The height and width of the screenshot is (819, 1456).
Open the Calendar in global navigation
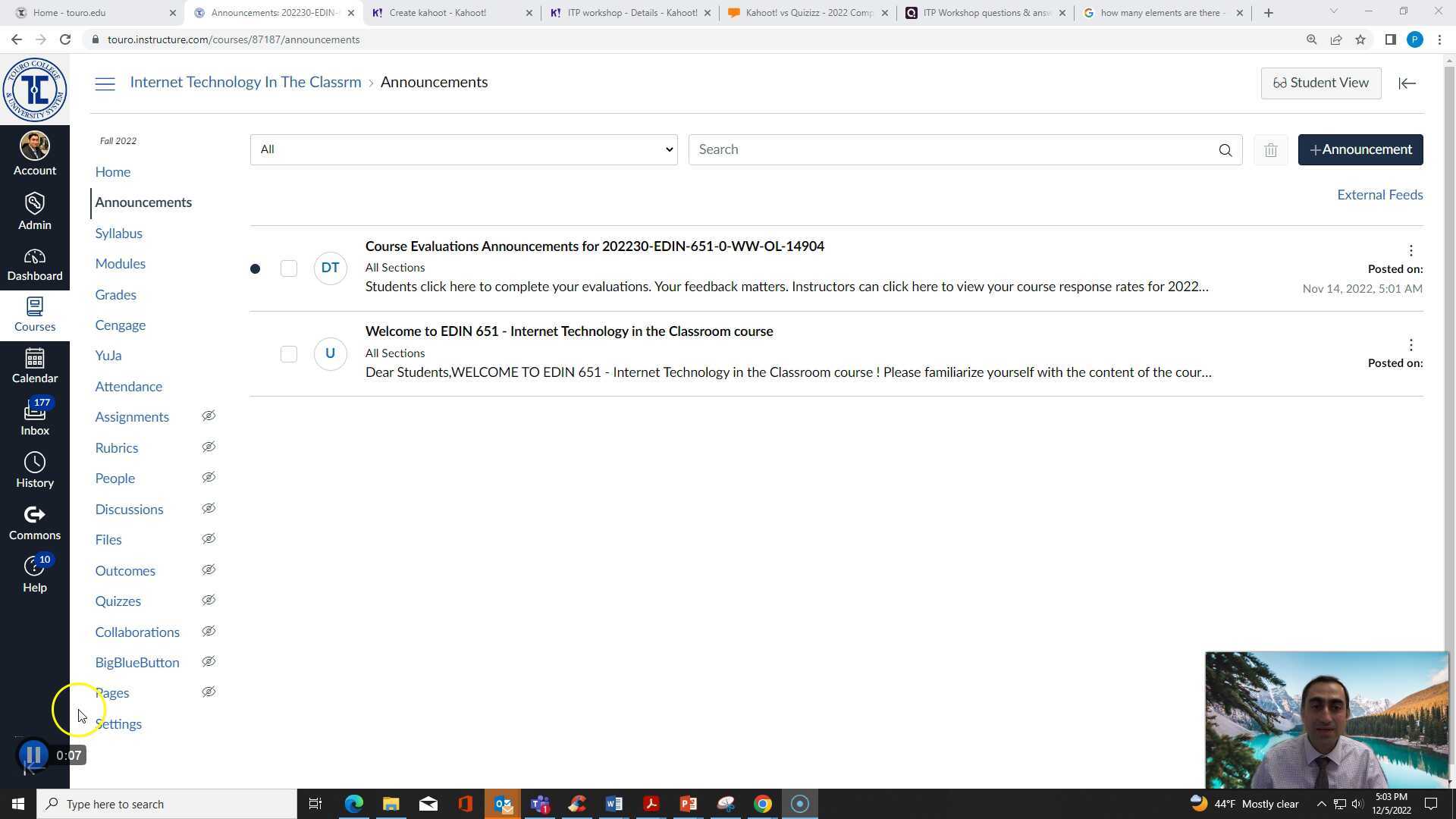coord(34,365)
